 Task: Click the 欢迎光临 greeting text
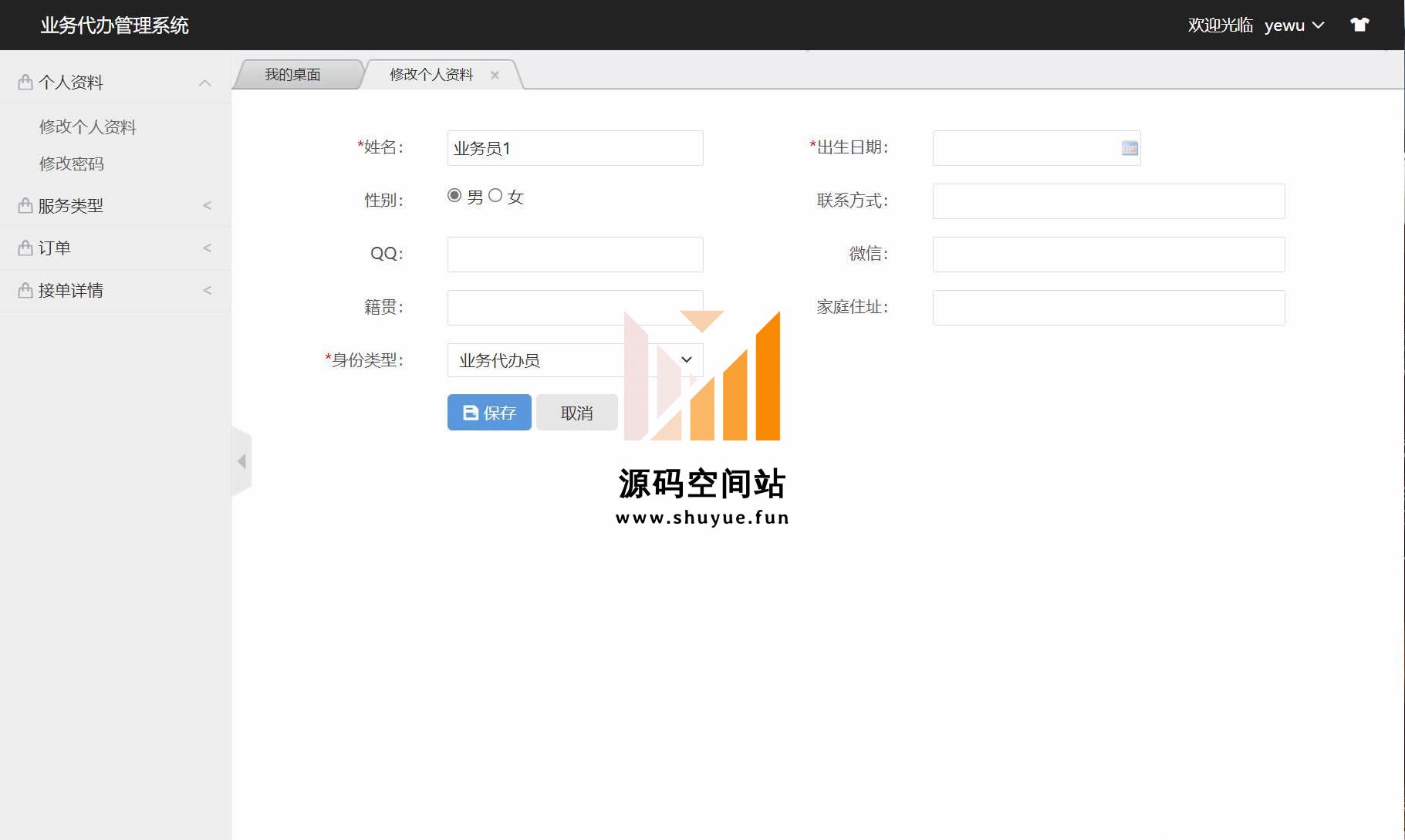point(1220,25)
